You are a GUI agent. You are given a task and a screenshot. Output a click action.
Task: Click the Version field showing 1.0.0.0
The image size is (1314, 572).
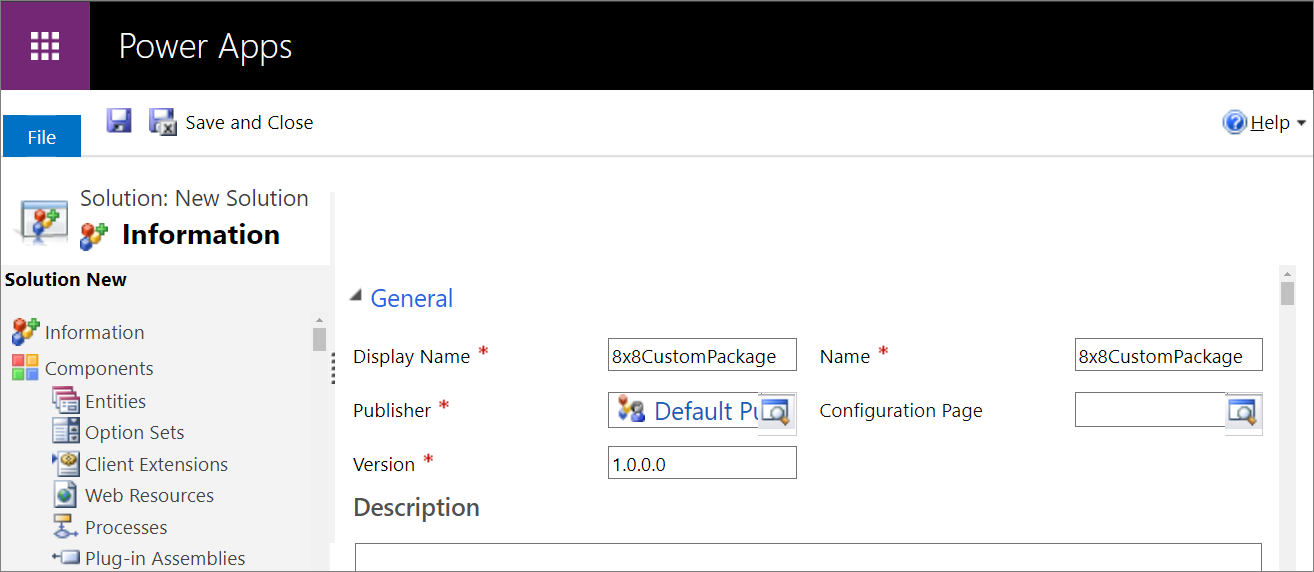pyautogui.click(x=702, y=463)
